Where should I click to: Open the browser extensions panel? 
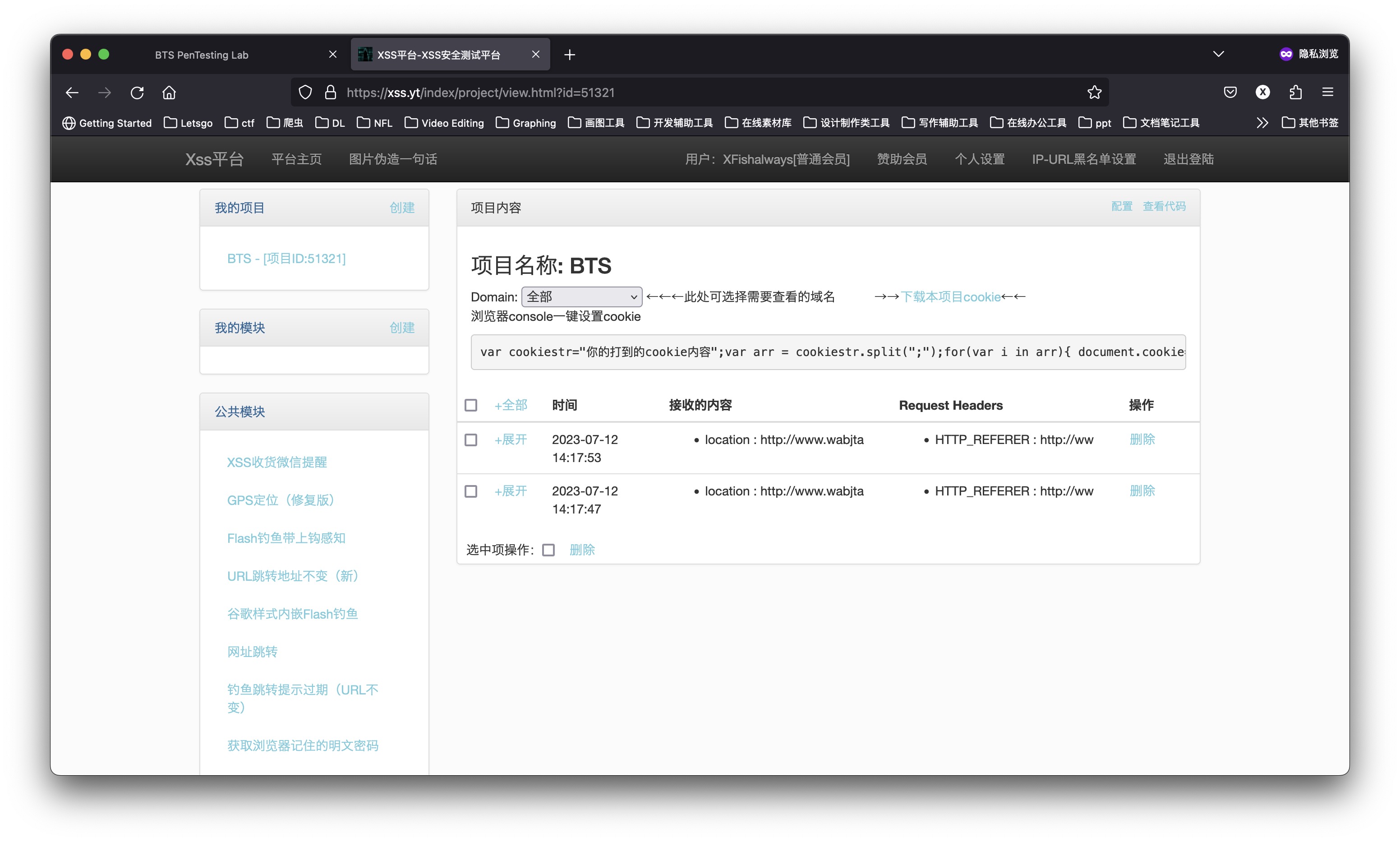(x=1295, y=92)
